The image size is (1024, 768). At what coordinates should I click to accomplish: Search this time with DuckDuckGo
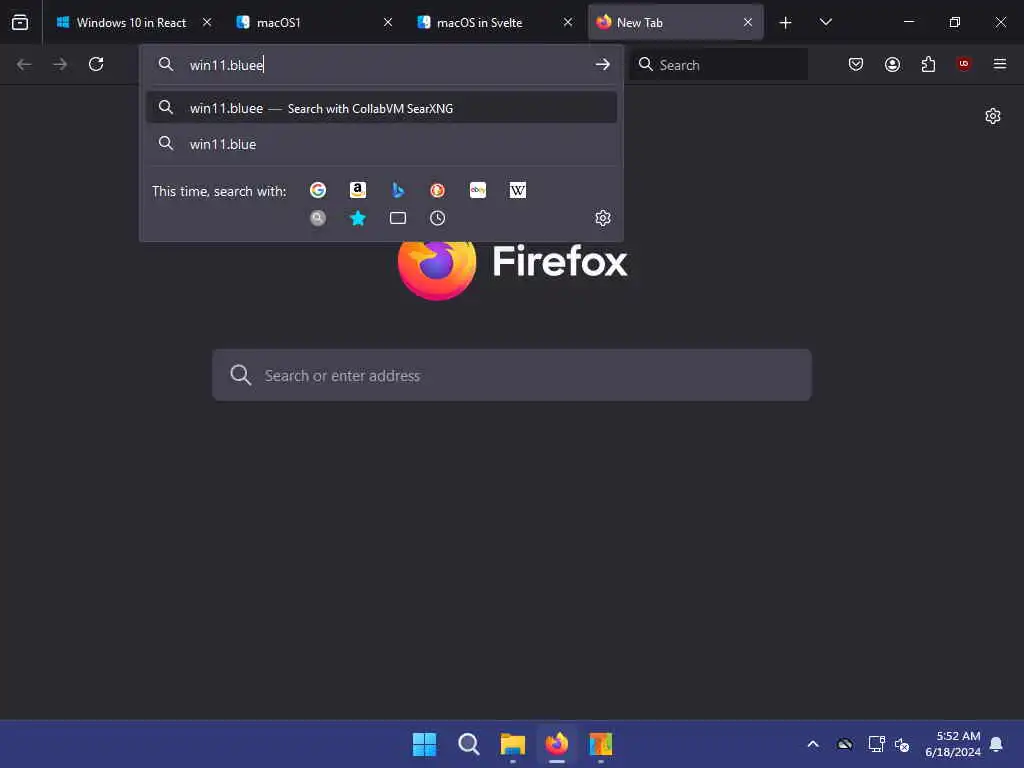point(438,190)
